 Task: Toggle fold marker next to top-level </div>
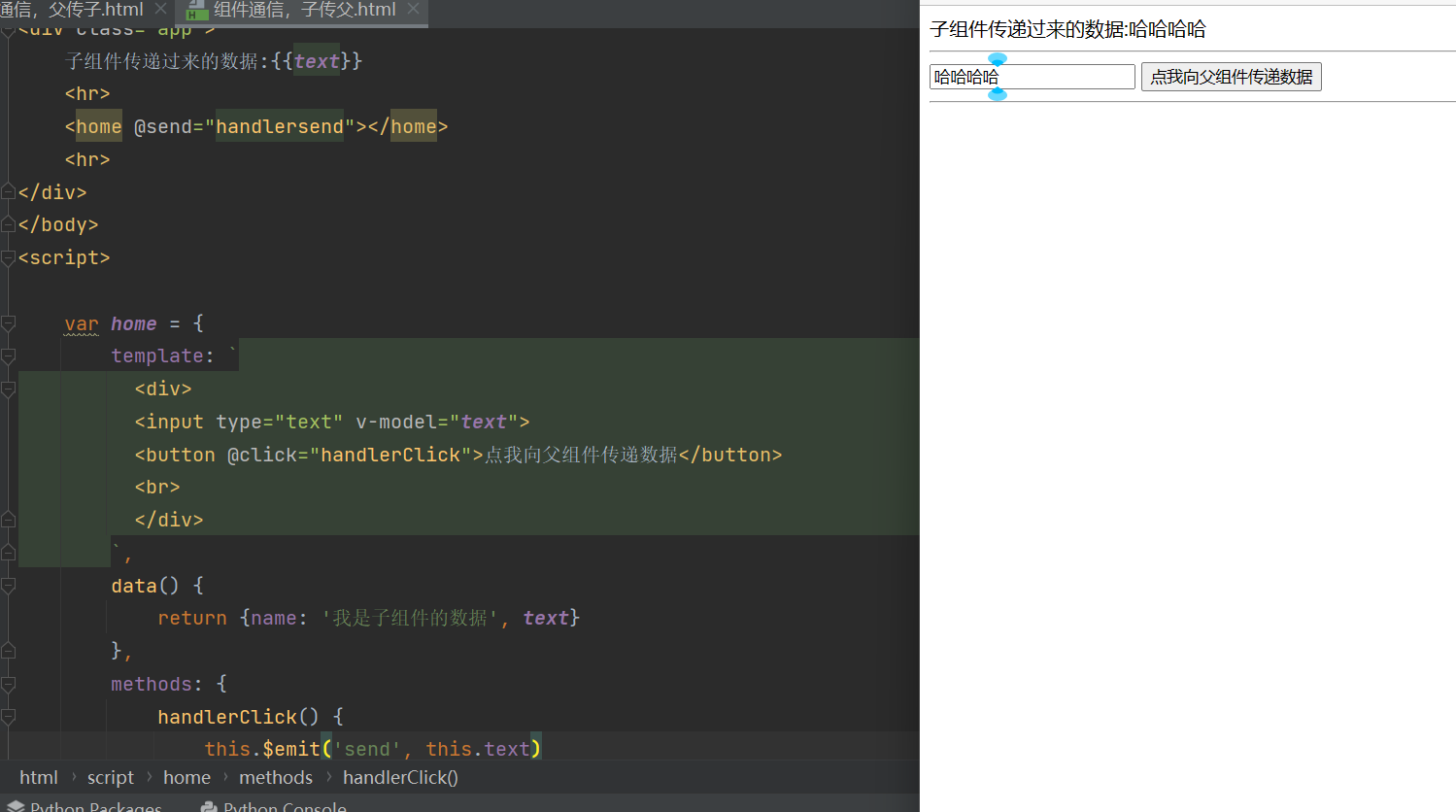8,192
